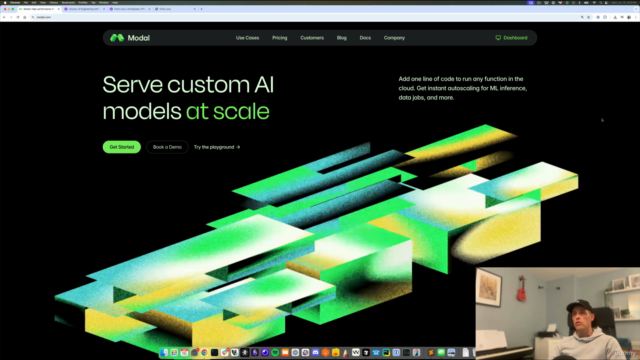This screenshot has height=360, width=640.
Task: Switch to the third browser tab
Action: tap(129, 9)
